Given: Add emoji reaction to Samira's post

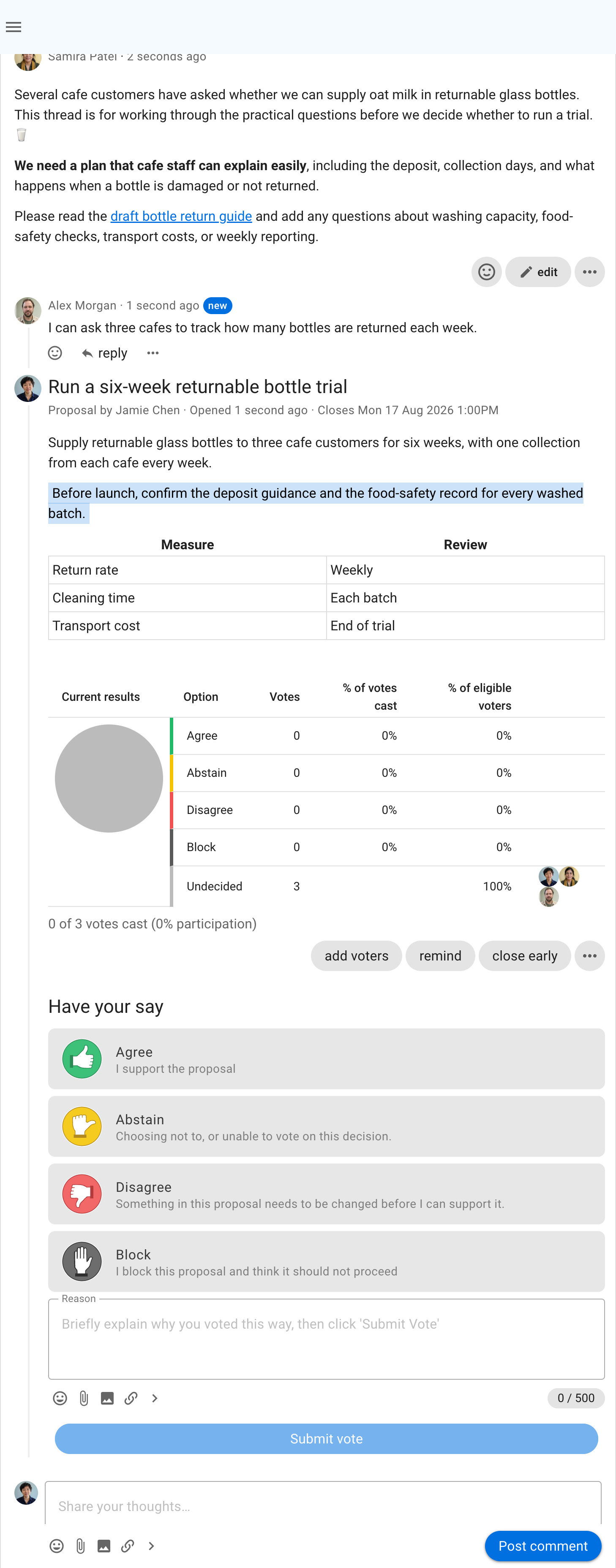Looking at the screenshot, I should point(486,272).
